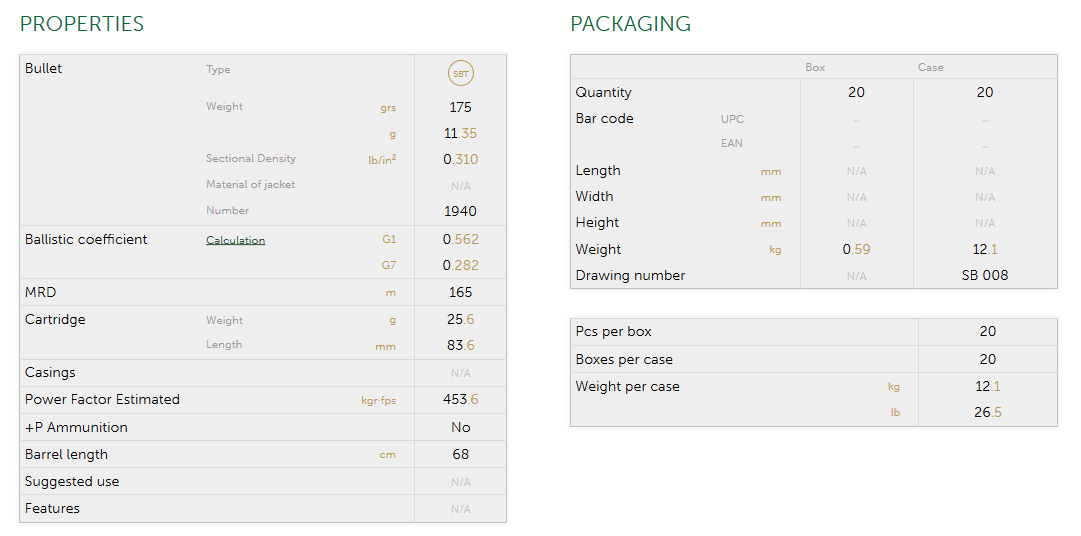Click the weight per case 26.5 lb
This screenshot has width=1081, height=536.
(x=987, y=412)
